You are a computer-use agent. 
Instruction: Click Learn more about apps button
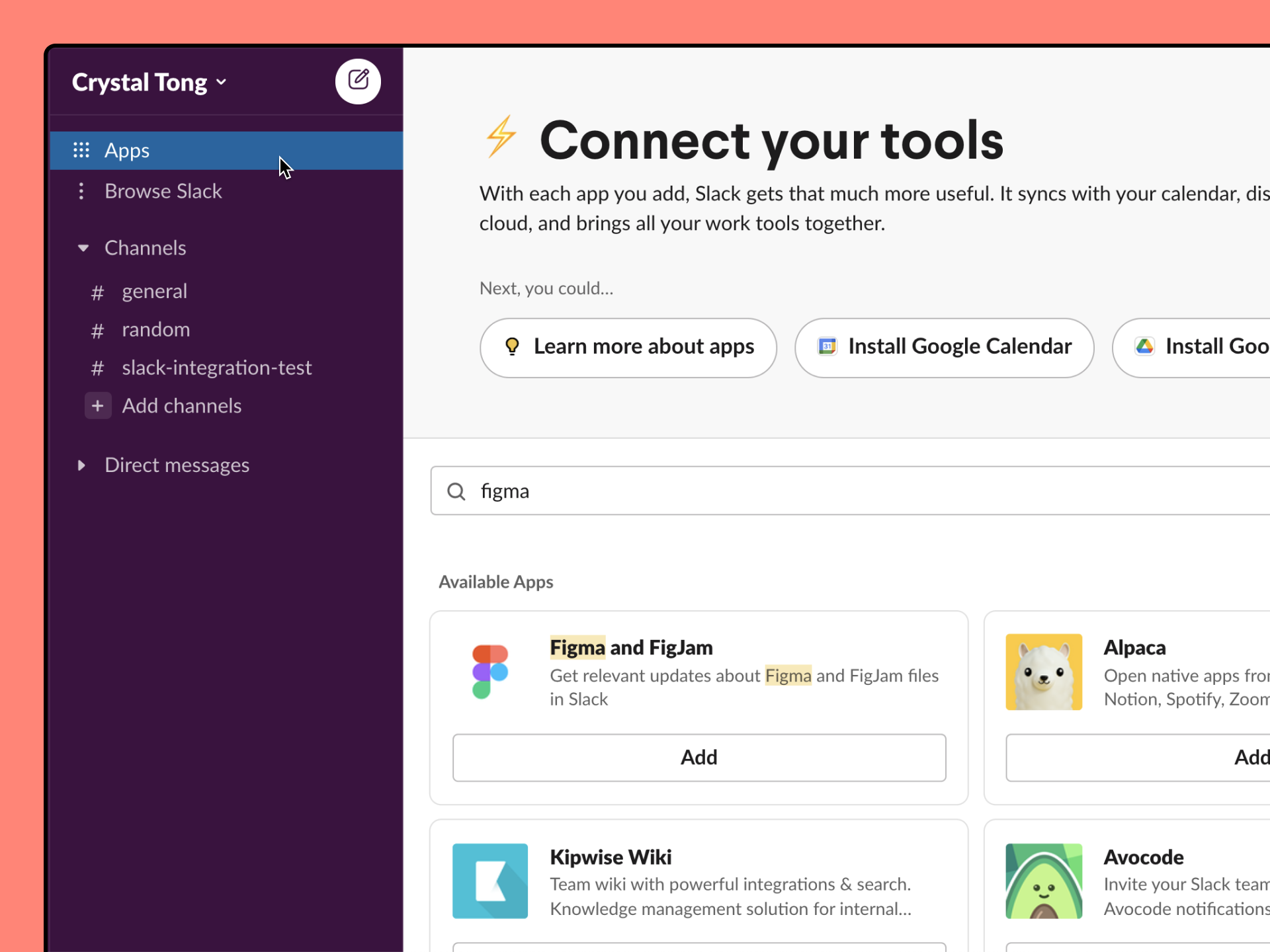628,348
